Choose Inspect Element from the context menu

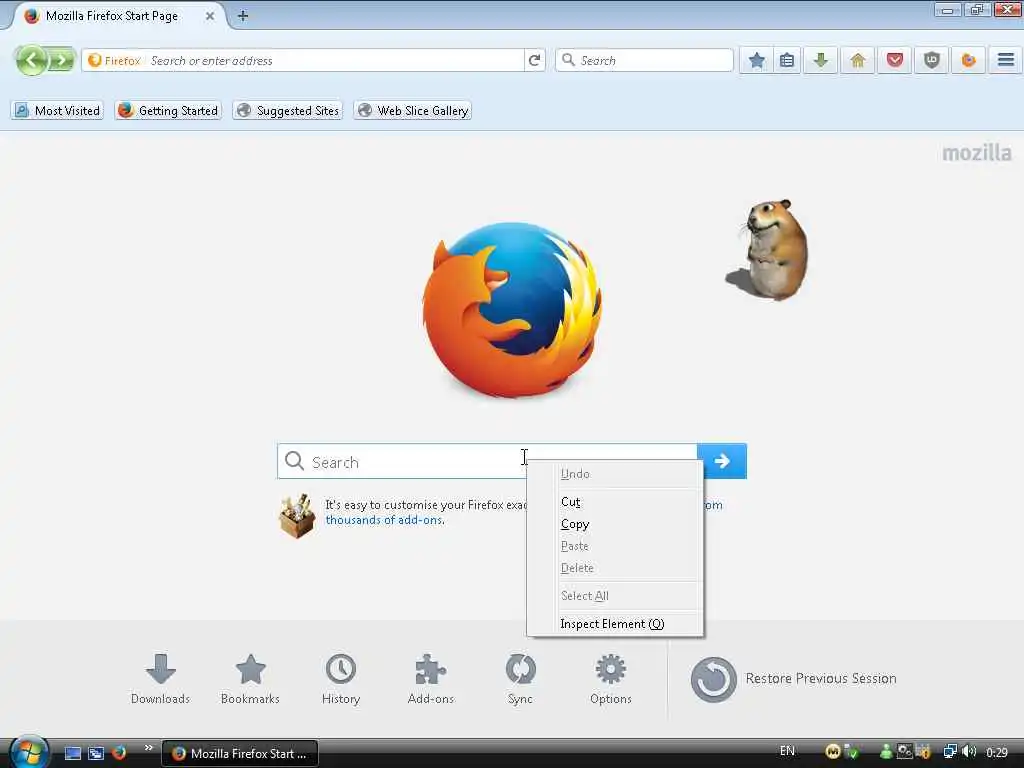615,624
